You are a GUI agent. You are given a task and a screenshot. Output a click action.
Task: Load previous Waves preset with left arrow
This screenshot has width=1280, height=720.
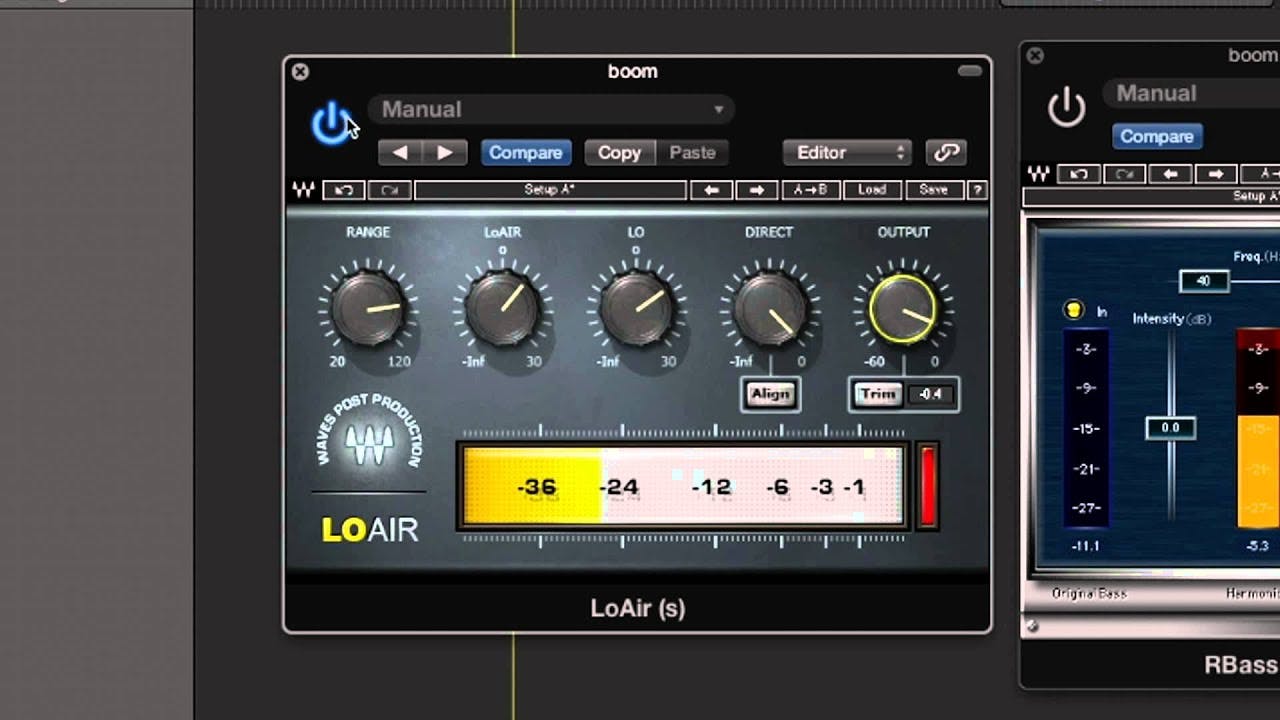coord(711,189)
